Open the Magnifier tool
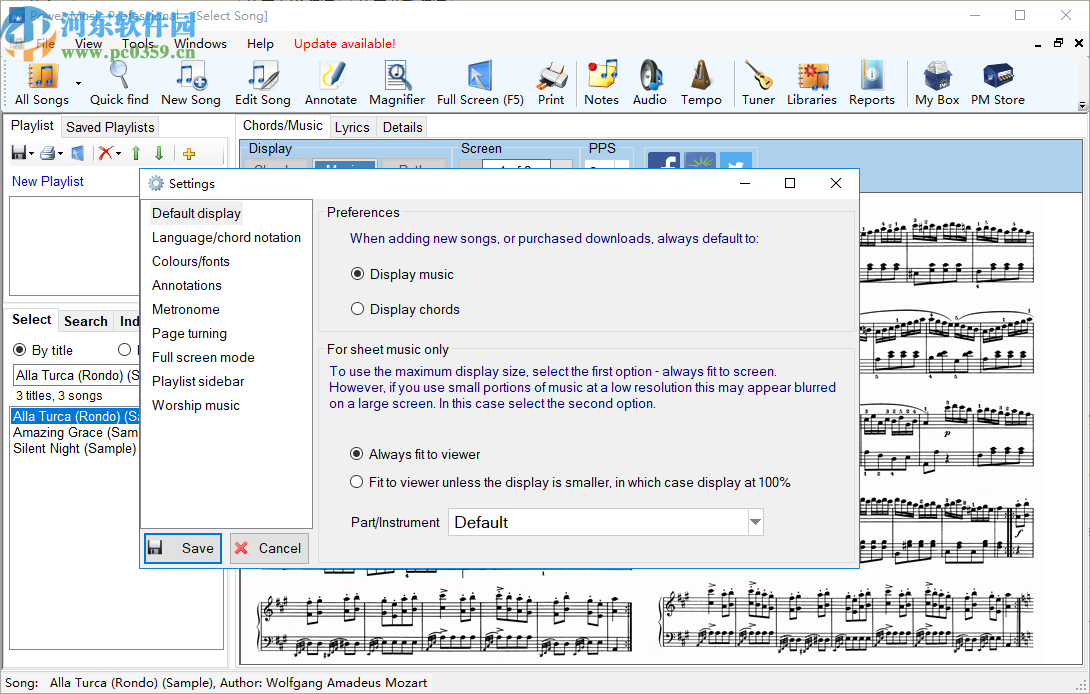The height and width of the screenshot is (694, 1090). [x=397, y=84]
